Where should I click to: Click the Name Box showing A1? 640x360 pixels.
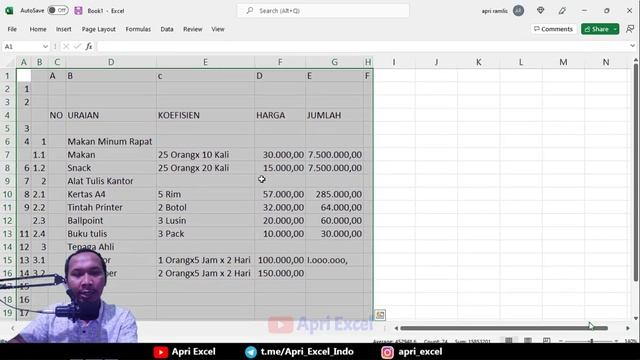[22, 47]
